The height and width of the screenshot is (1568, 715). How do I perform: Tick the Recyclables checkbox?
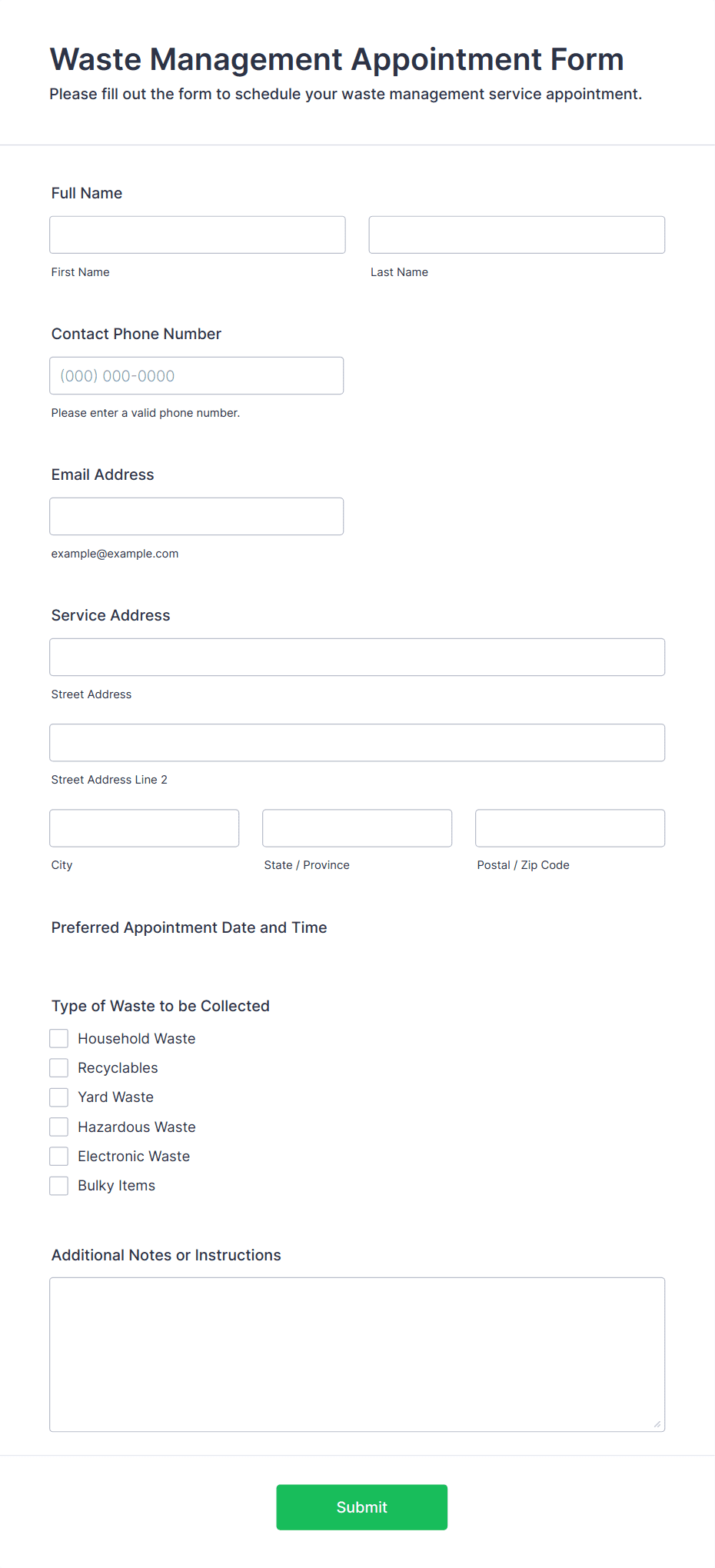click(59, 1067)
